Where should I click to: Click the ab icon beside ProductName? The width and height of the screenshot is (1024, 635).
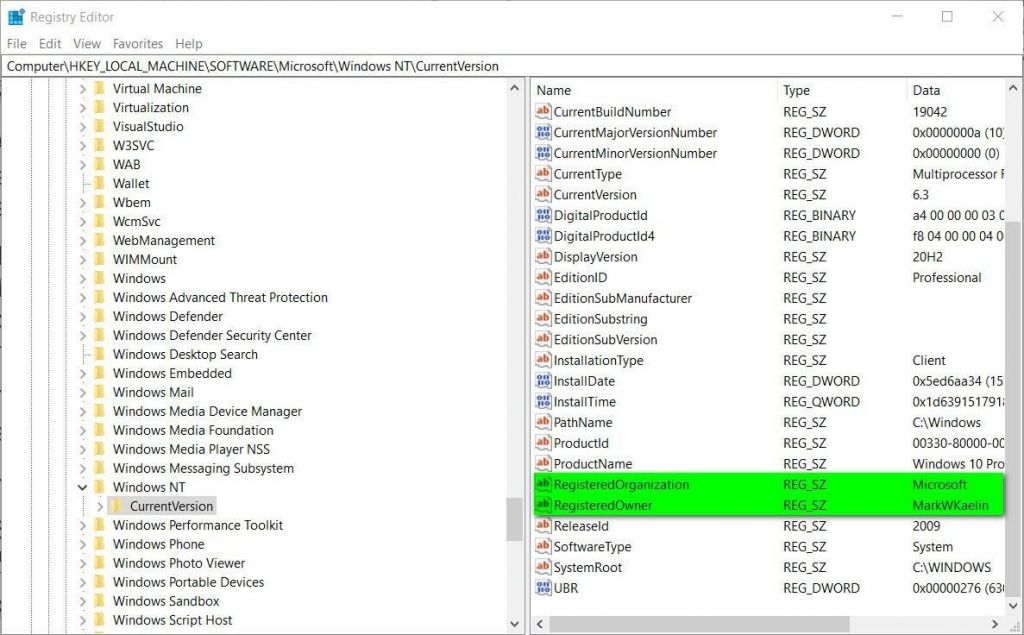click(x=545, y=464)
